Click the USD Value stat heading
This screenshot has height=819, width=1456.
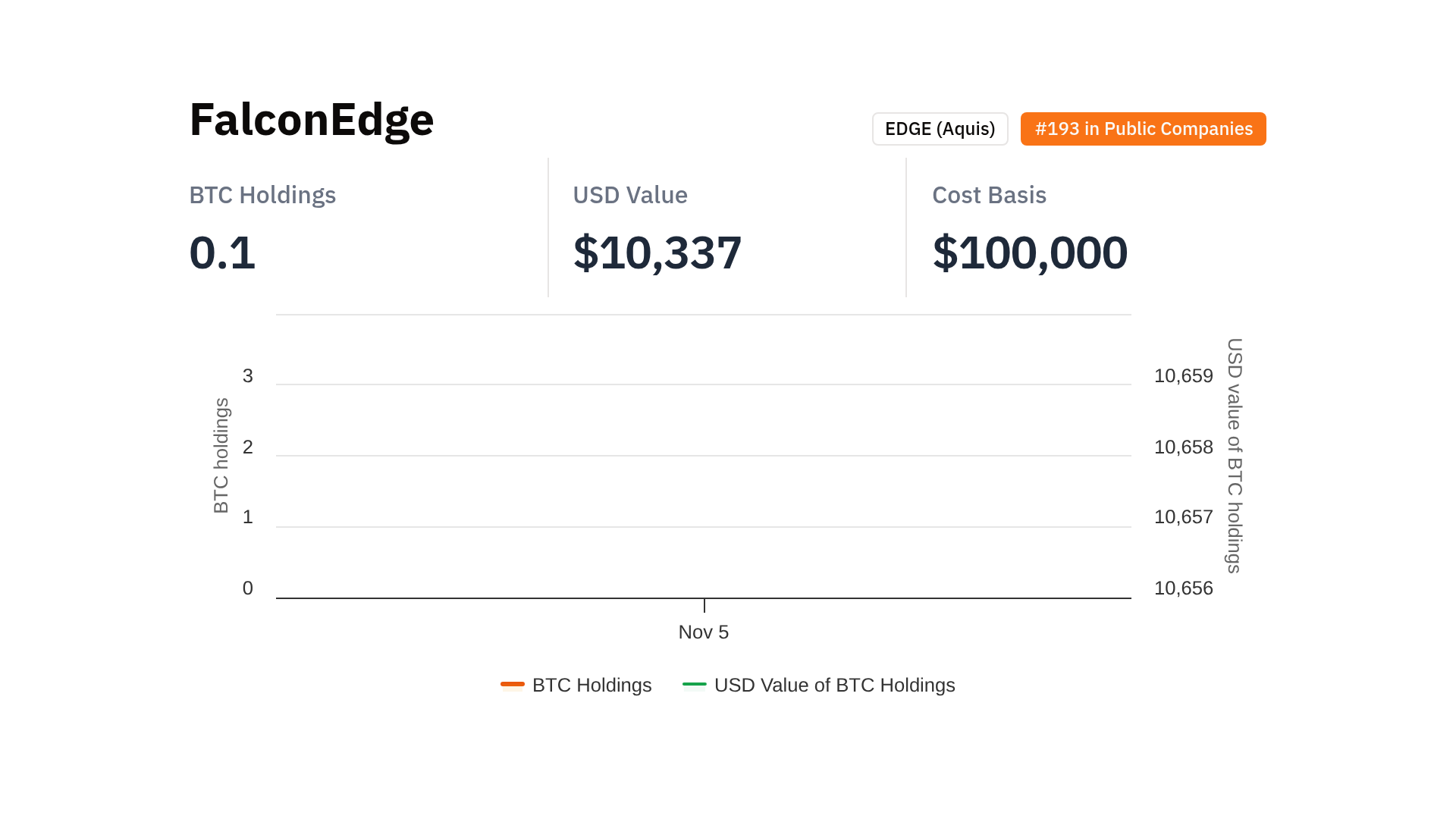(629, 195)
